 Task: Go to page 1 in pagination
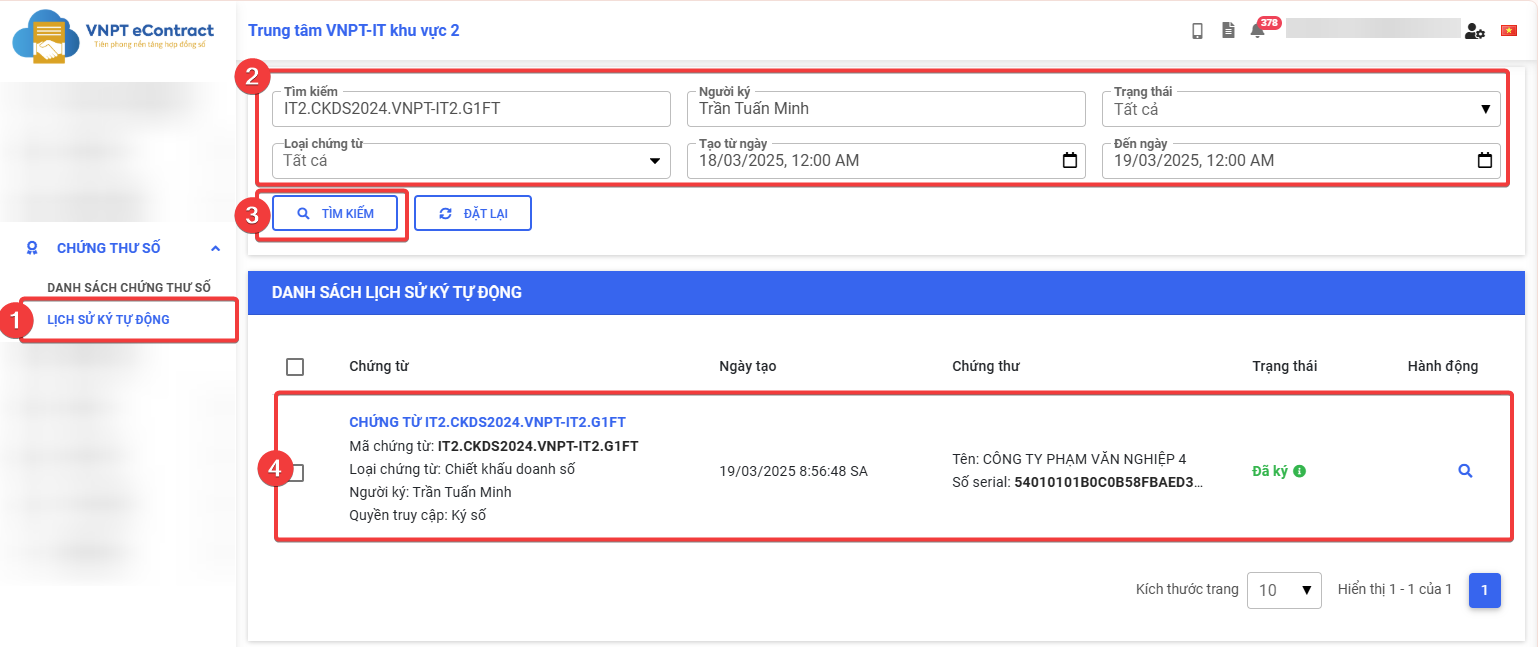1484,590
